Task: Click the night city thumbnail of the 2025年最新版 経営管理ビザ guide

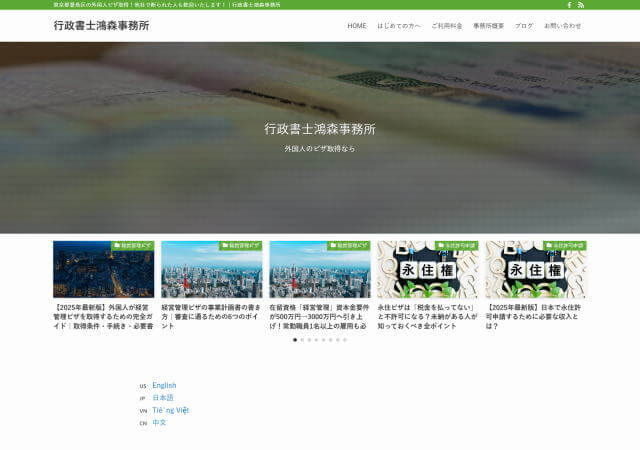Action: (104, 269)
